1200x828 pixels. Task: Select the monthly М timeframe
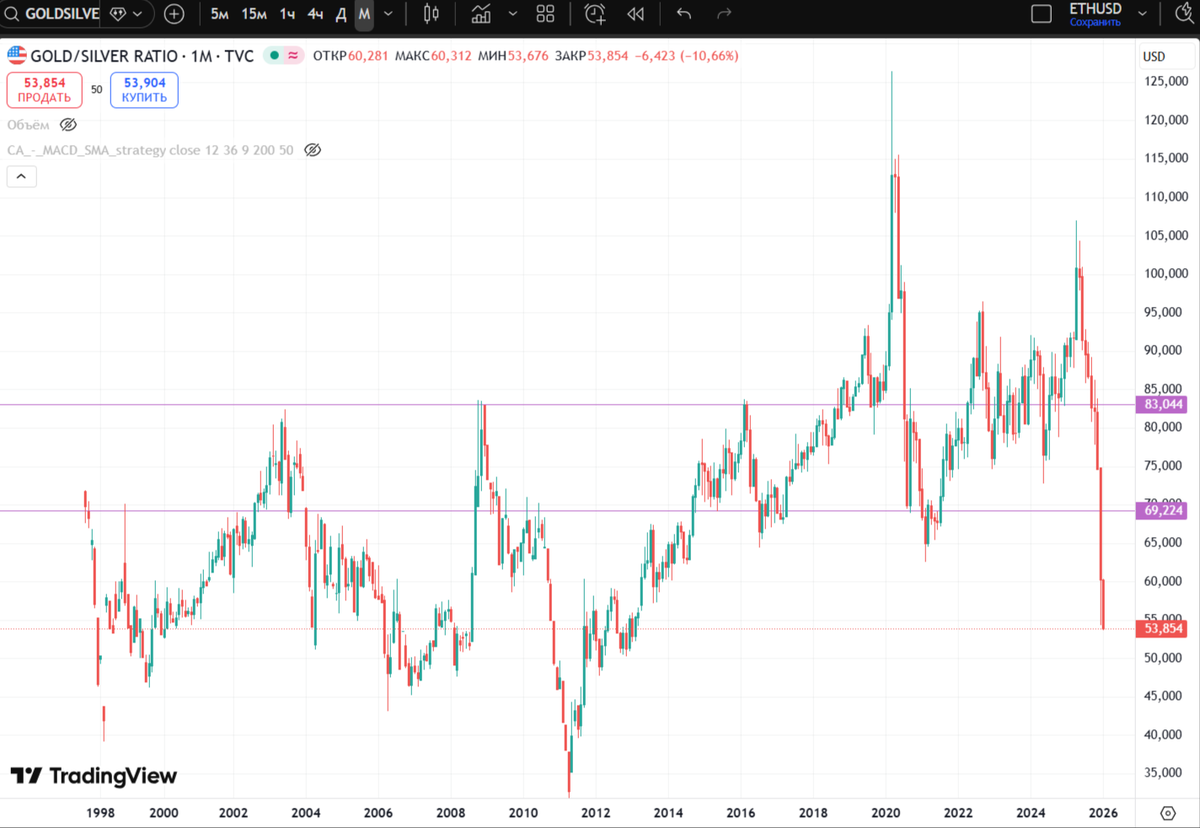pyautogui.click(x=364, y=14)
